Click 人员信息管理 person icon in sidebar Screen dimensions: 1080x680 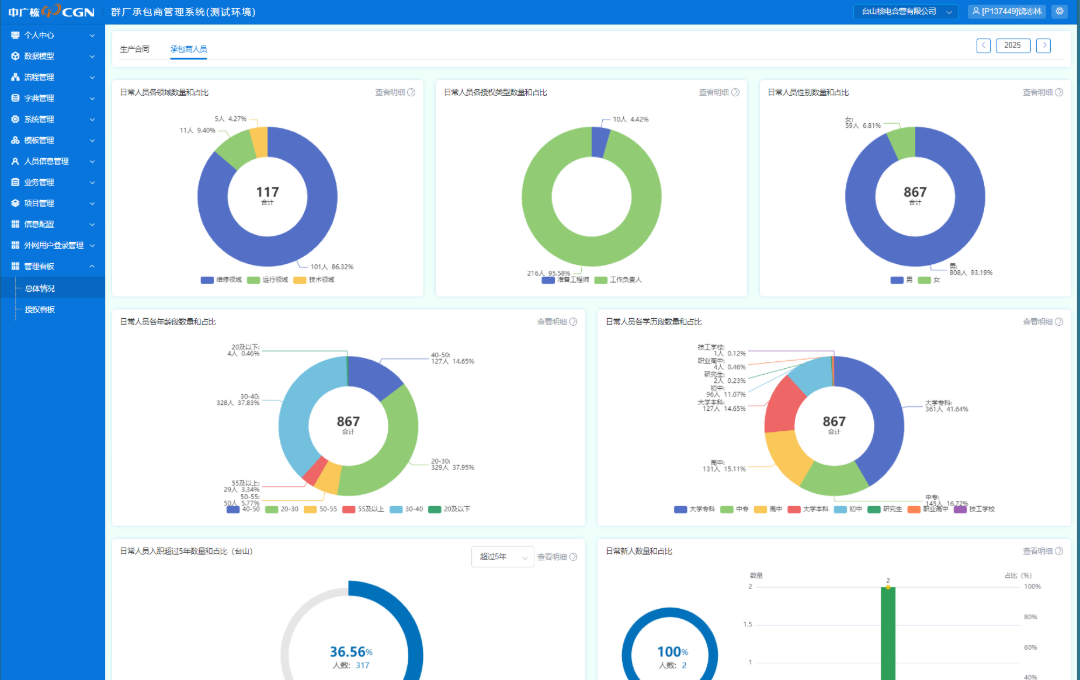(x=15, y=161)
